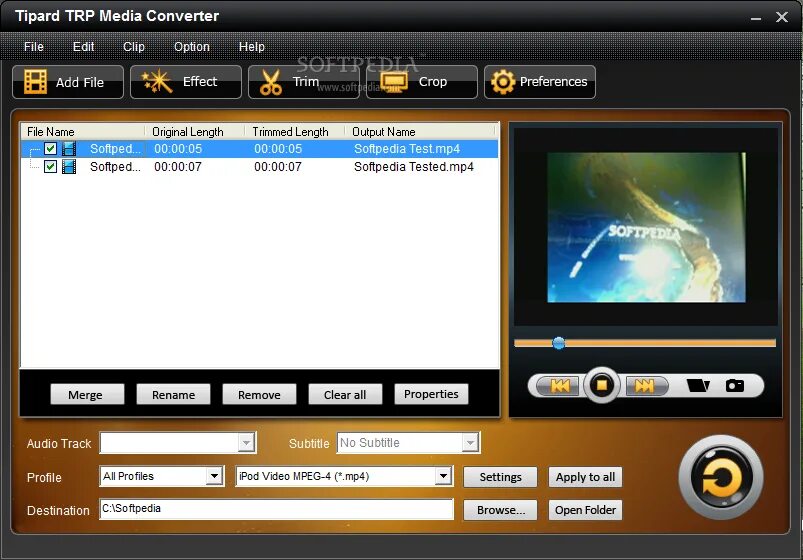Screen dimensions: 803x560
Task: Click film icon of Softpedia Tested.mp4 row
Action: pyautogui.click(x=69, y=167)
